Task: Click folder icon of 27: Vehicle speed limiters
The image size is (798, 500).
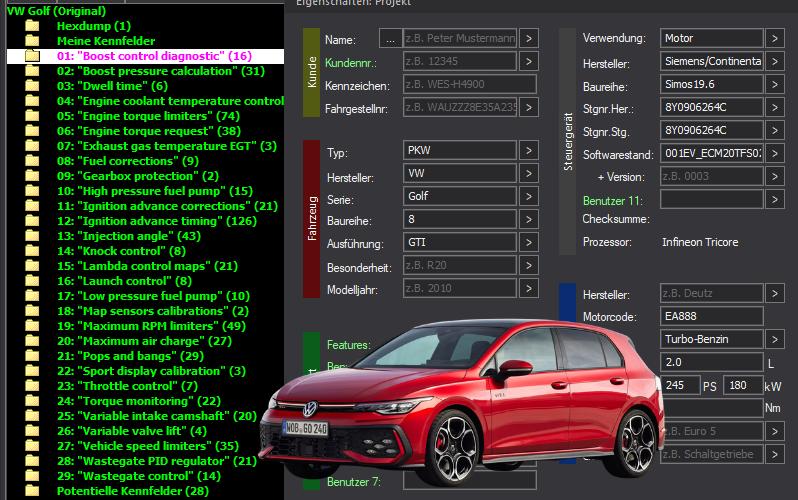Action: tap(32, 446)
